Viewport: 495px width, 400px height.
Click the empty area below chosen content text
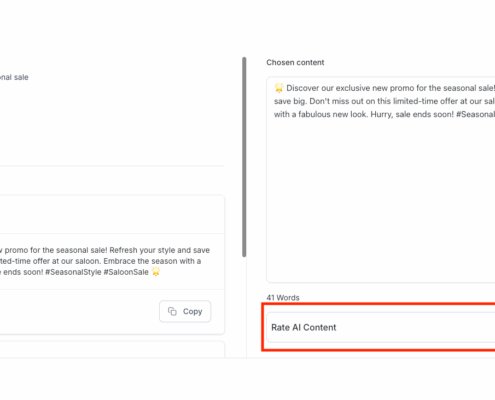point(381,200)
